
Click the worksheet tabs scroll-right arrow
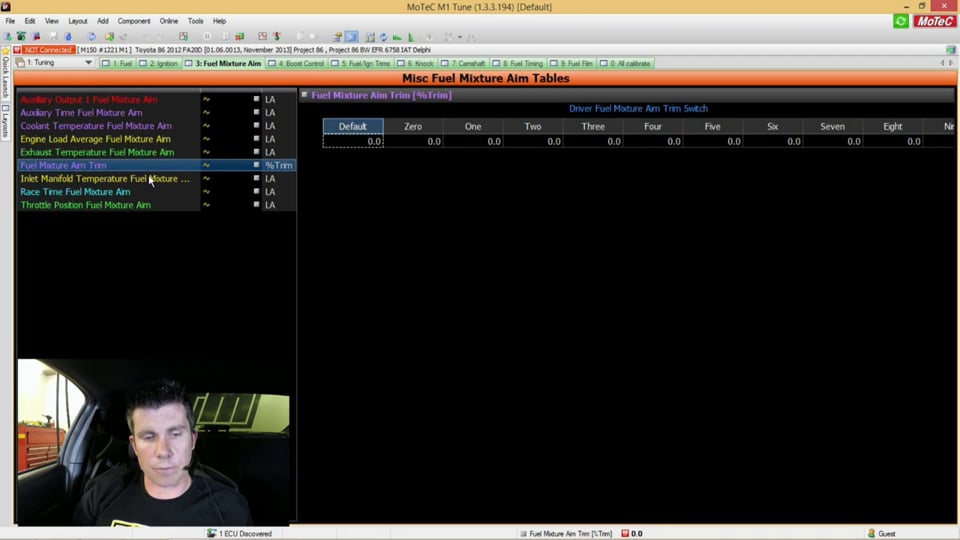coord(951,62)
